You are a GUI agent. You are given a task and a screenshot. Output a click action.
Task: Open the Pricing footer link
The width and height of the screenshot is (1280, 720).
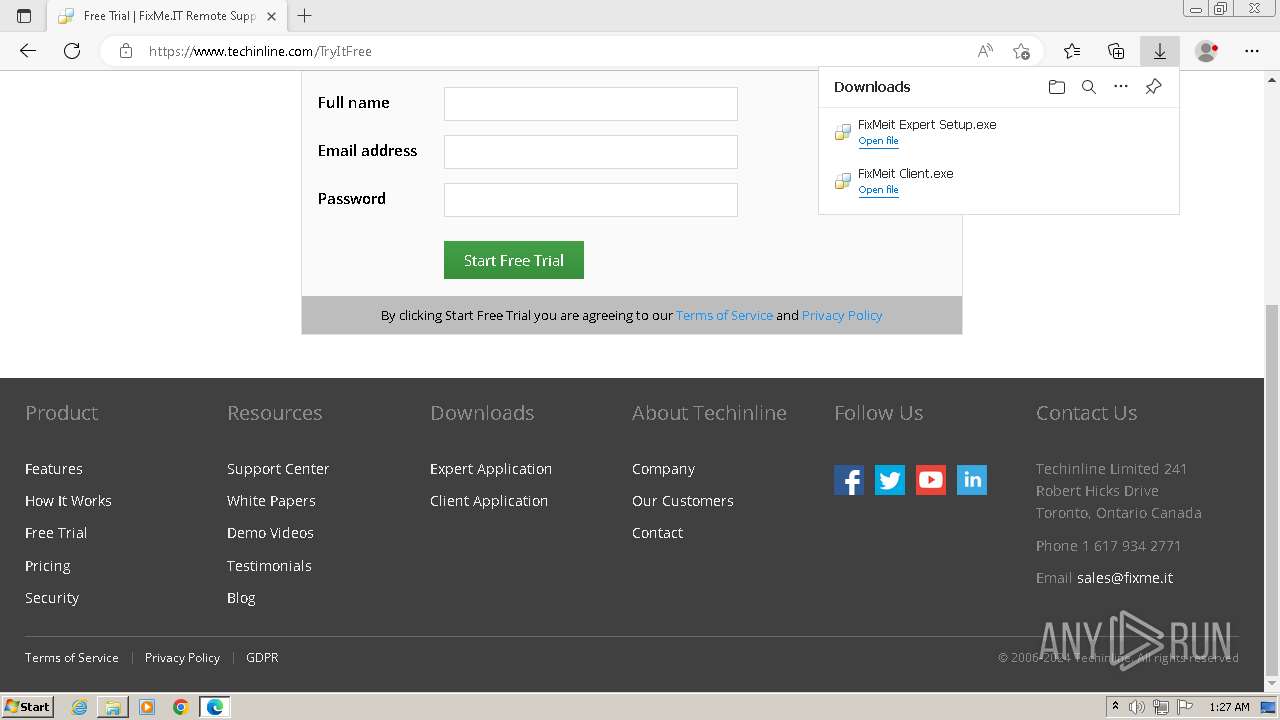click(47, 566)
